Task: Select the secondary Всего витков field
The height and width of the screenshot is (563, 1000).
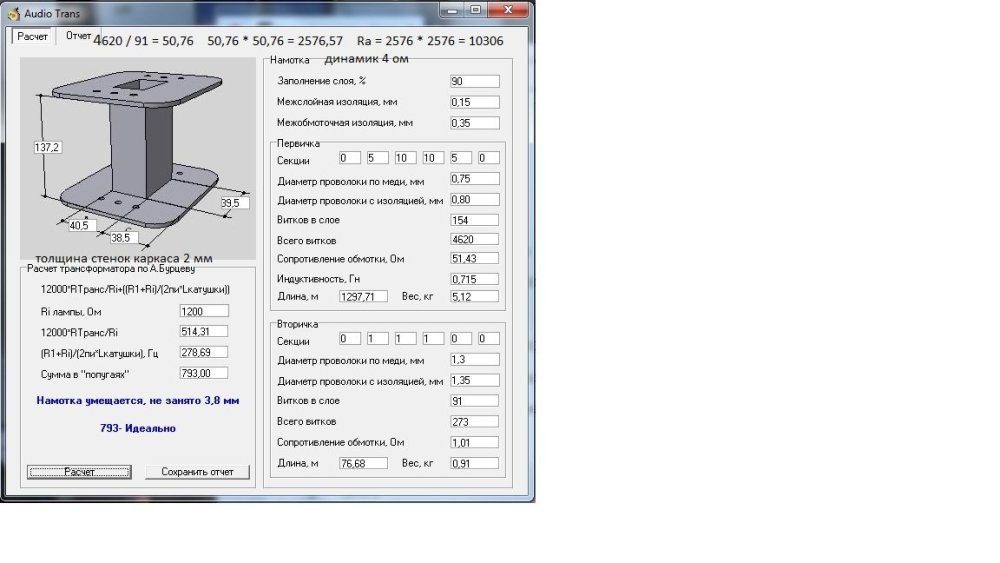Action: (473, 421)
